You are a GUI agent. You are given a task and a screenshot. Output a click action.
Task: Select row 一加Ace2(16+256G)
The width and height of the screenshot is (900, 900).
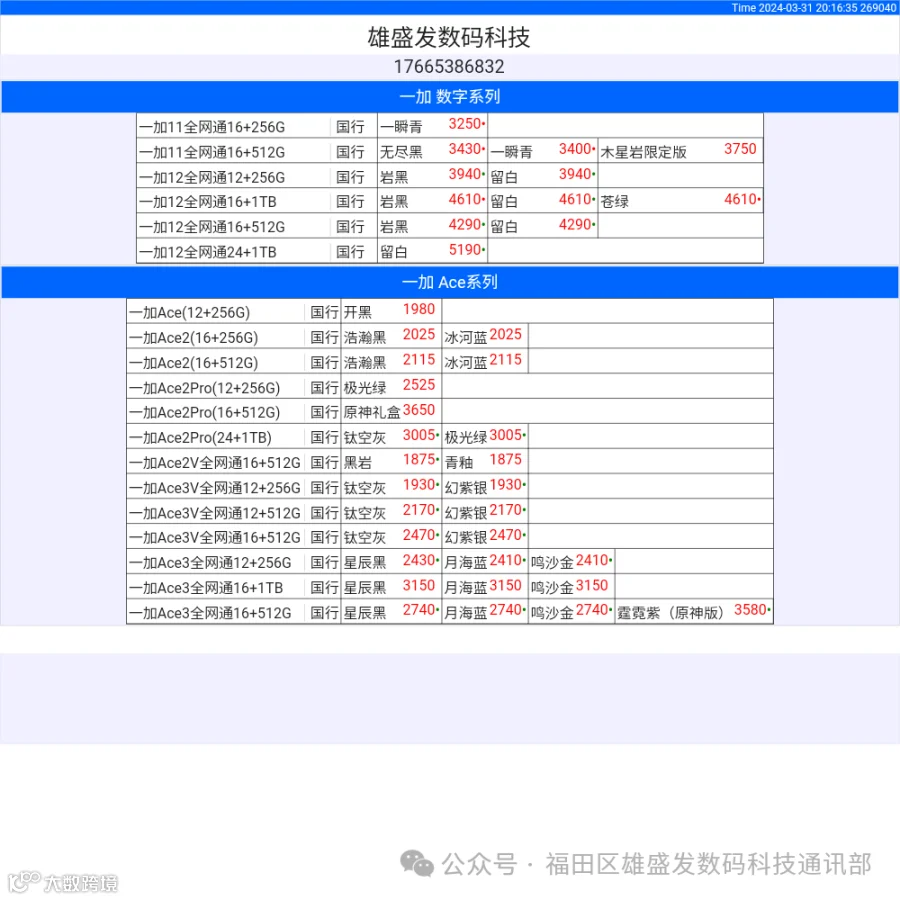(450, 336)
